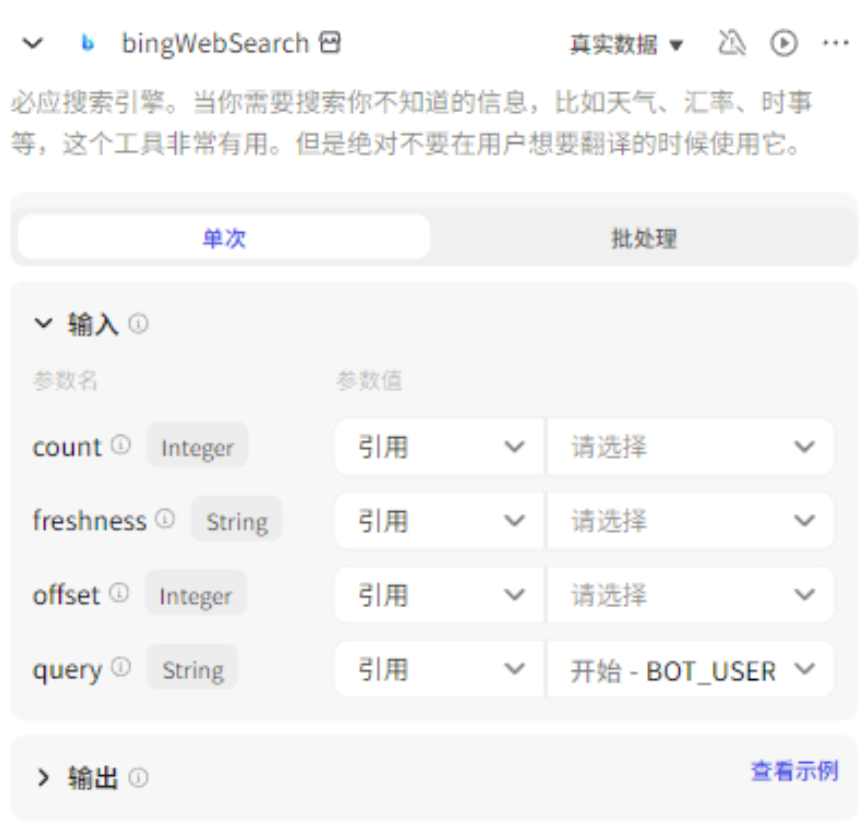
Task: Collapse the 输入 section
Action: [x=43, y=323]
